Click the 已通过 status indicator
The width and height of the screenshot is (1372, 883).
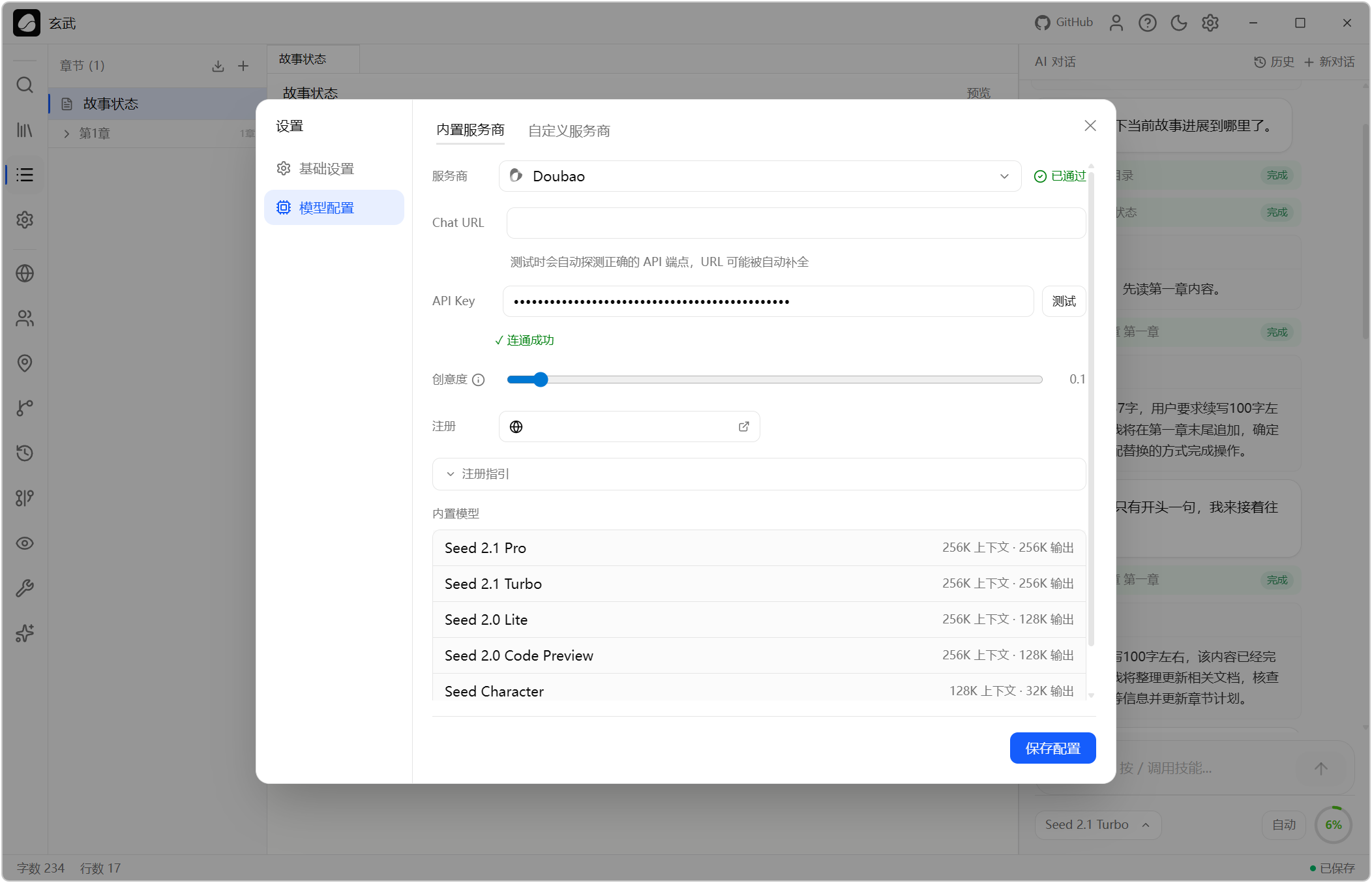click(x=1060, y=176)
